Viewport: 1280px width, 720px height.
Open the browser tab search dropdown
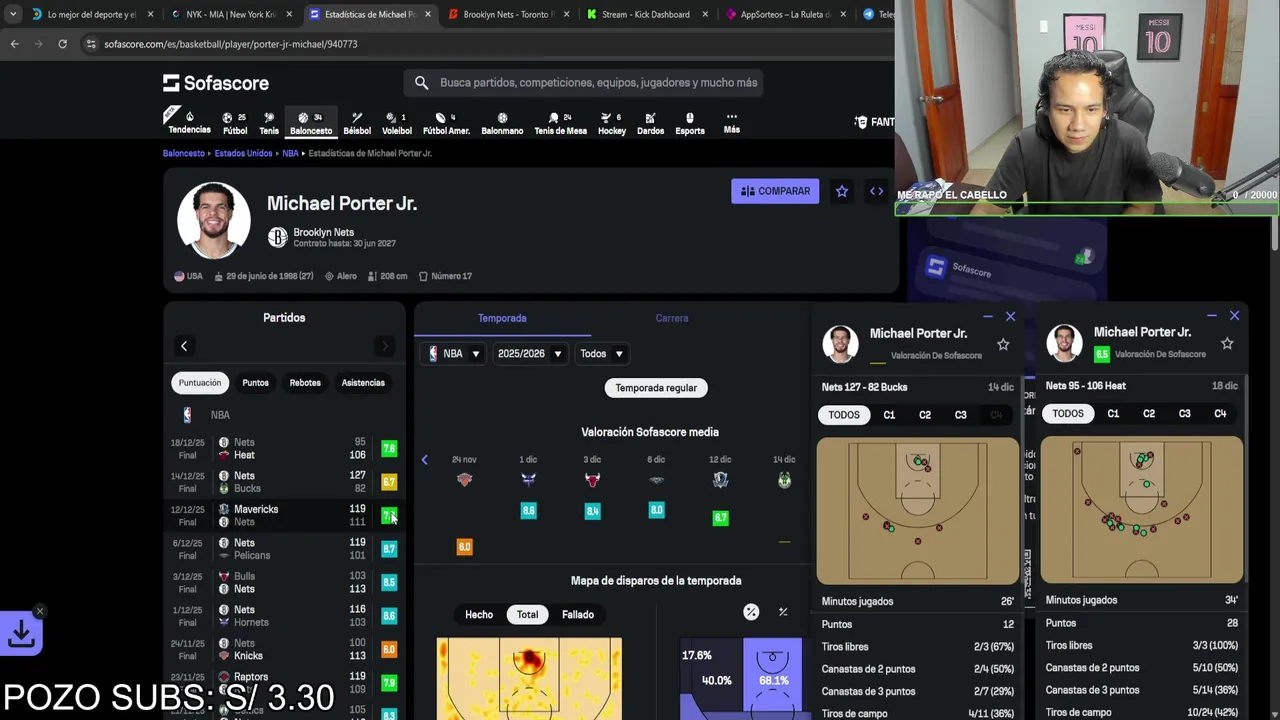(13, 14)
